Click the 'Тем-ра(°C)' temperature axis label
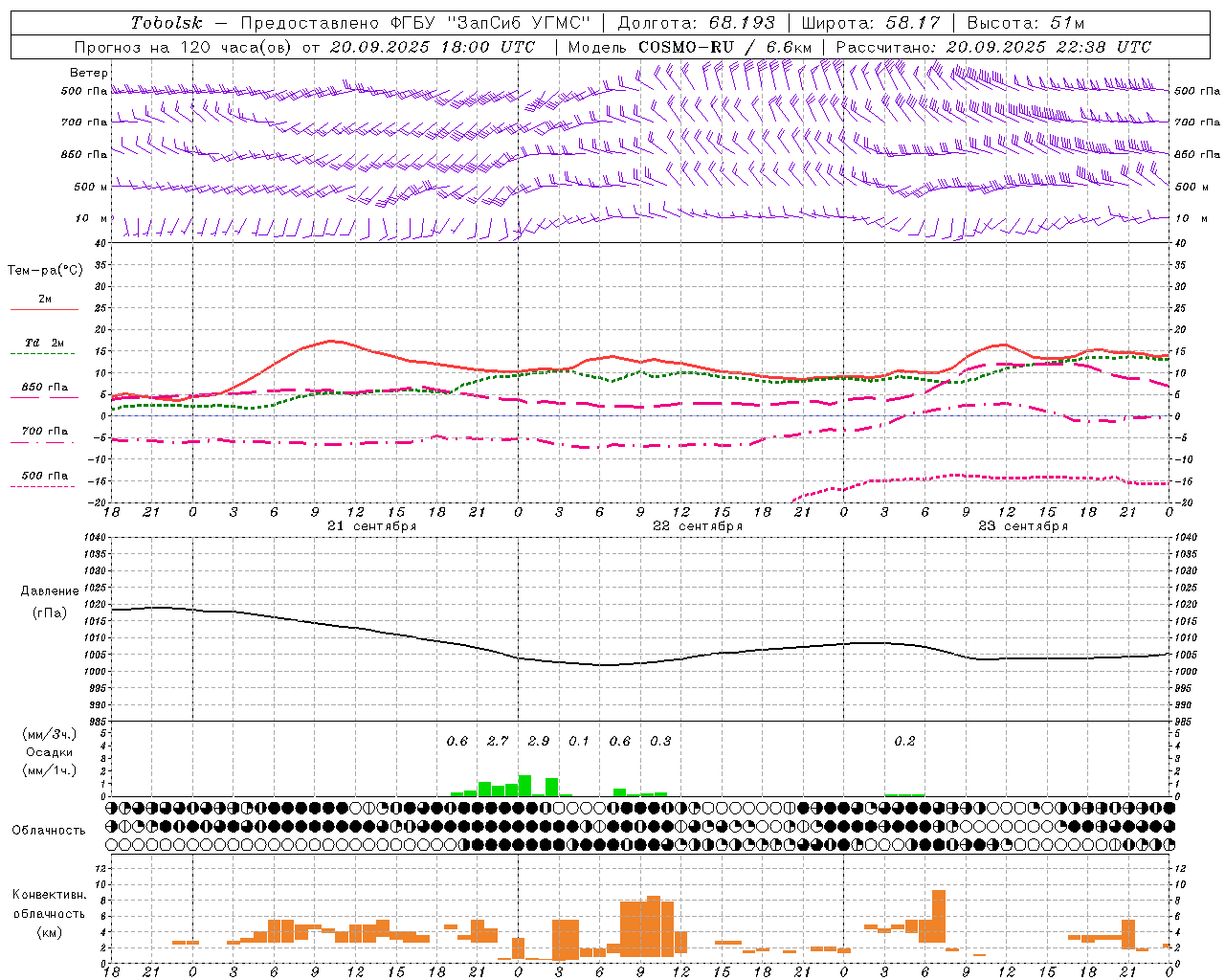Screen dimensions: 1225x980 point(45,271)
